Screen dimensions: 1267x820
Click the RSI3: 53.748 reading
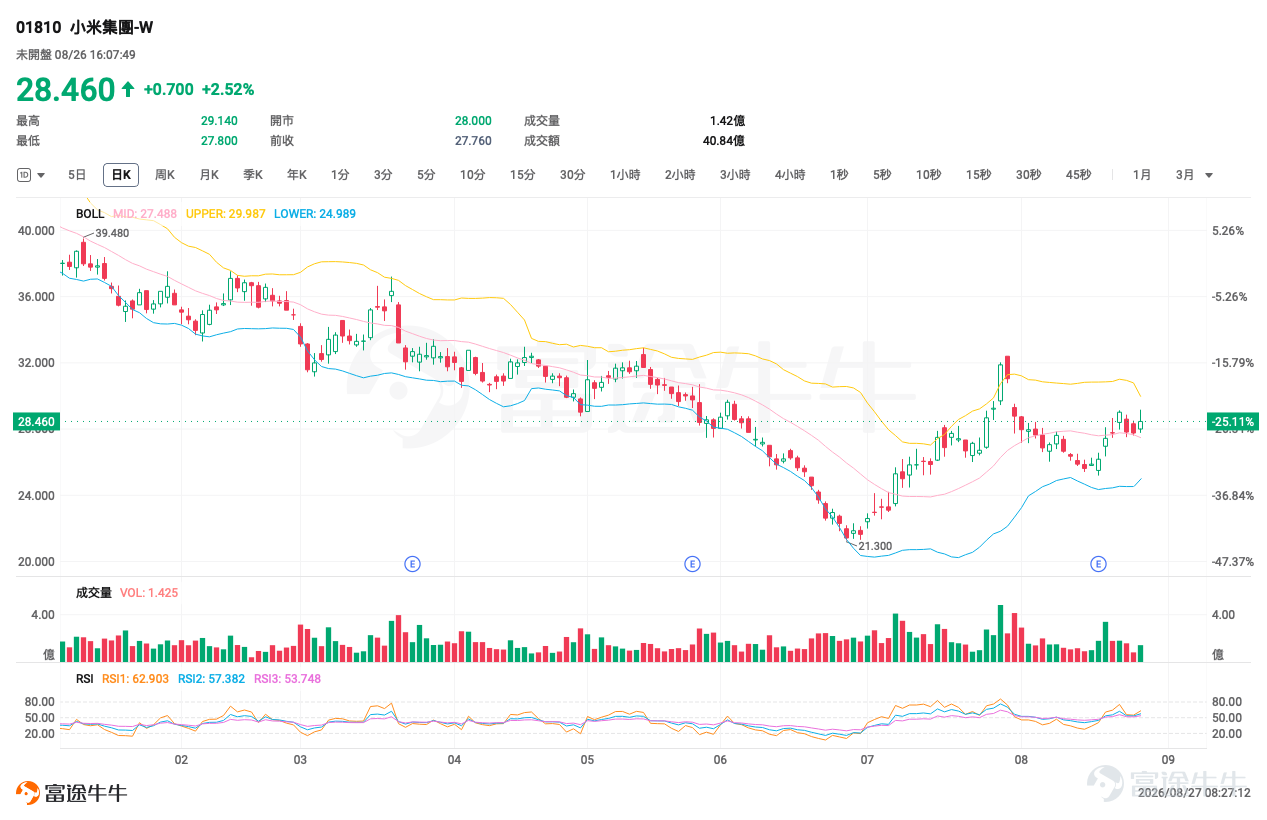287,678
